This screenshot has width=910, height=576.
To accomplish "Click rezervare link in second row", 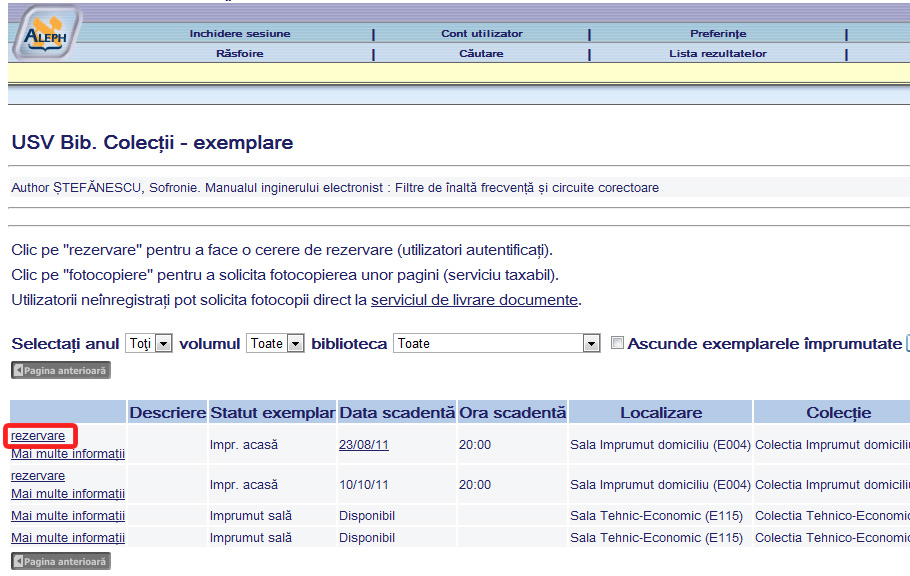I will tap(38, 476).
